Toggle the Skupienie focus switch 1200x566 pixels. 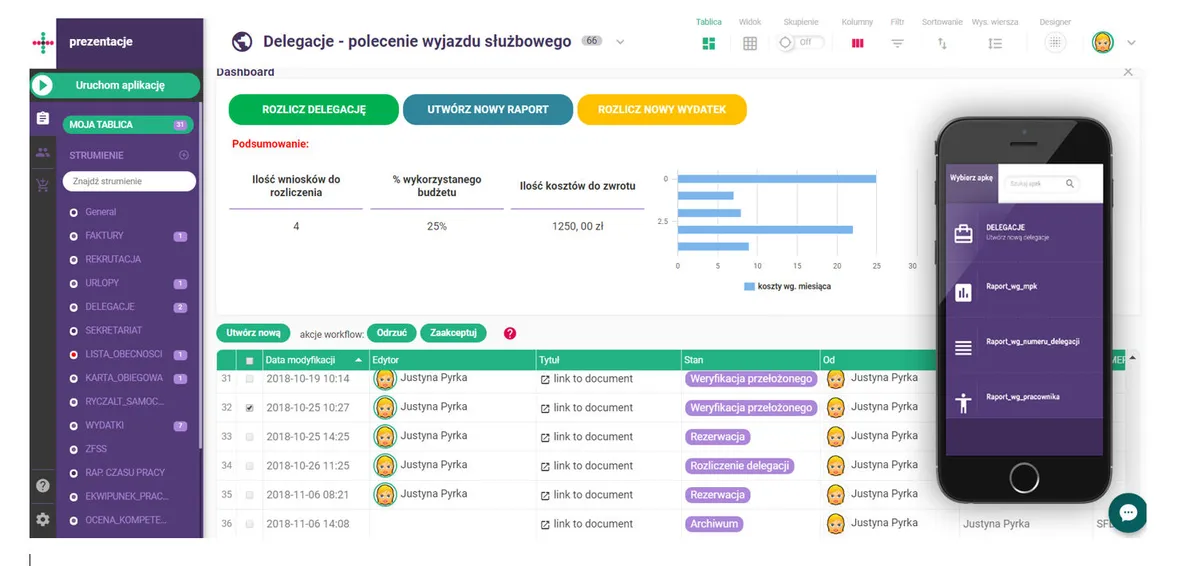(x=800, y=43)
